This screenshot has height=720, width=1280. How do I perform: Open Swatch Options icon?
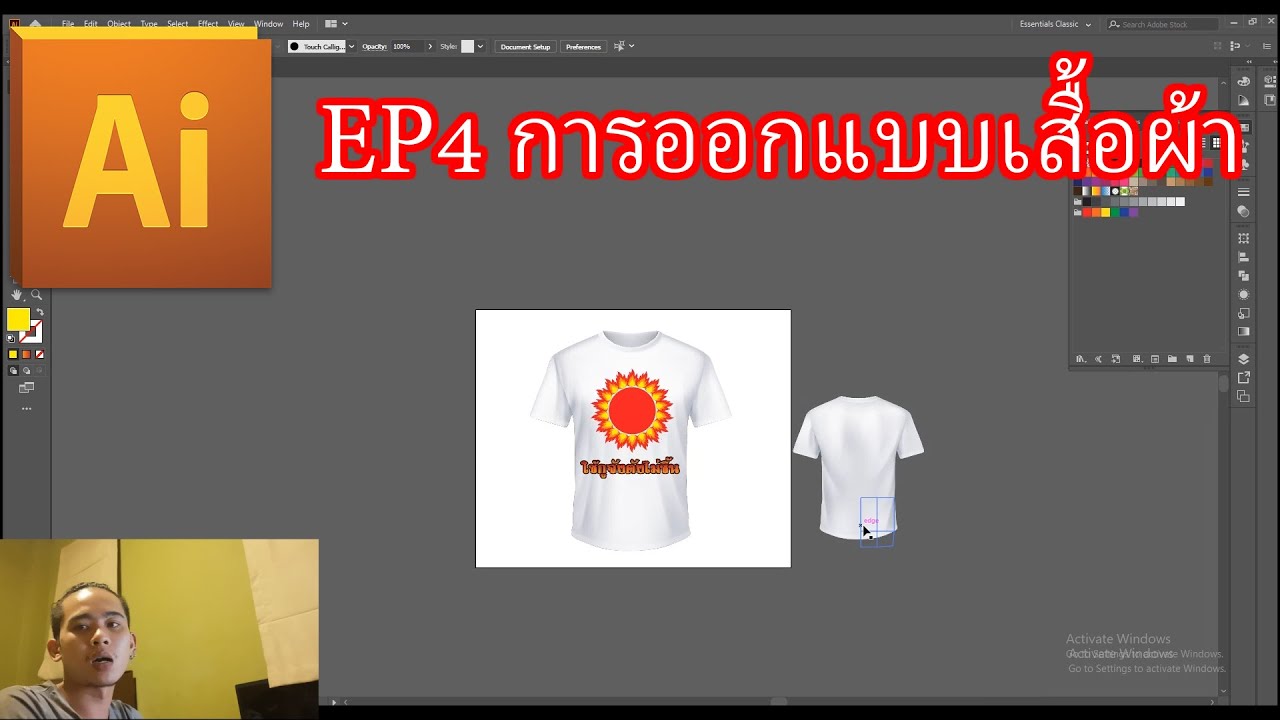click(1155, 359)
